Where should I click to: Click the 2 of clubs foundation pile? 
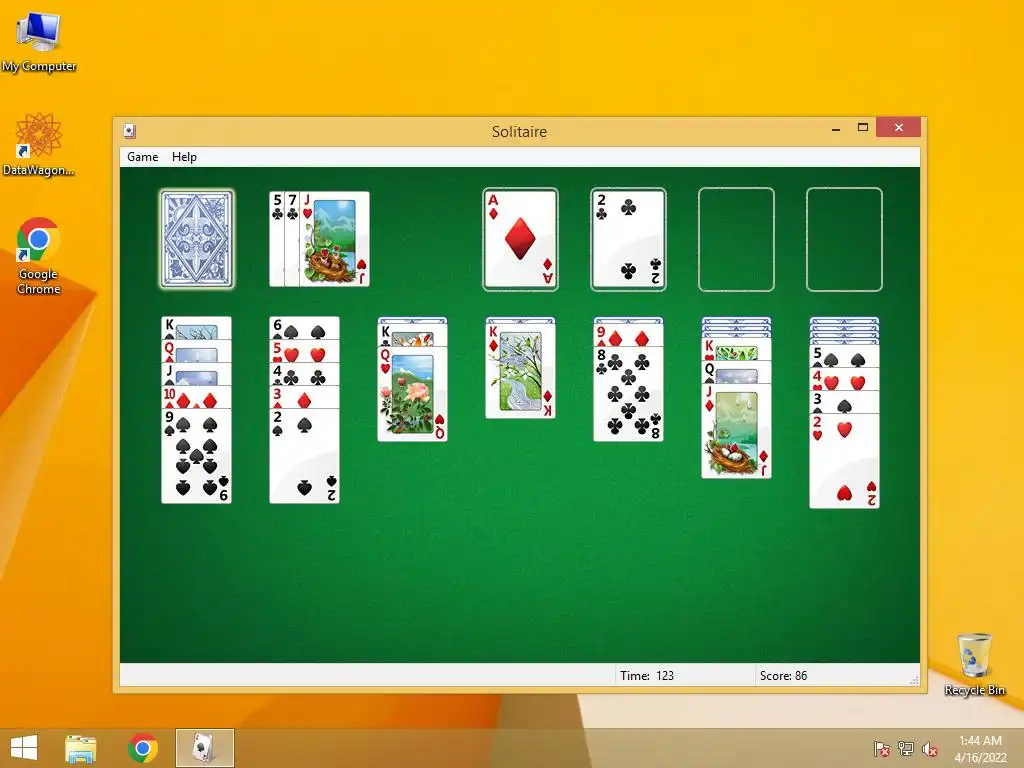point(628,239)
